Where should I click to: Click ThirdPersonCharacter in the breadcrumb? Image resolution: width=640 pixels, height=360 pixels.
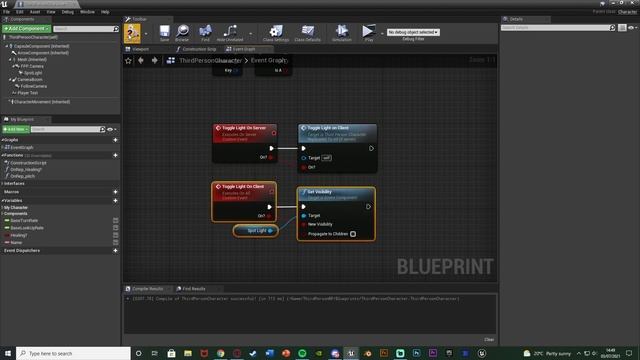(x=210, y=60)
